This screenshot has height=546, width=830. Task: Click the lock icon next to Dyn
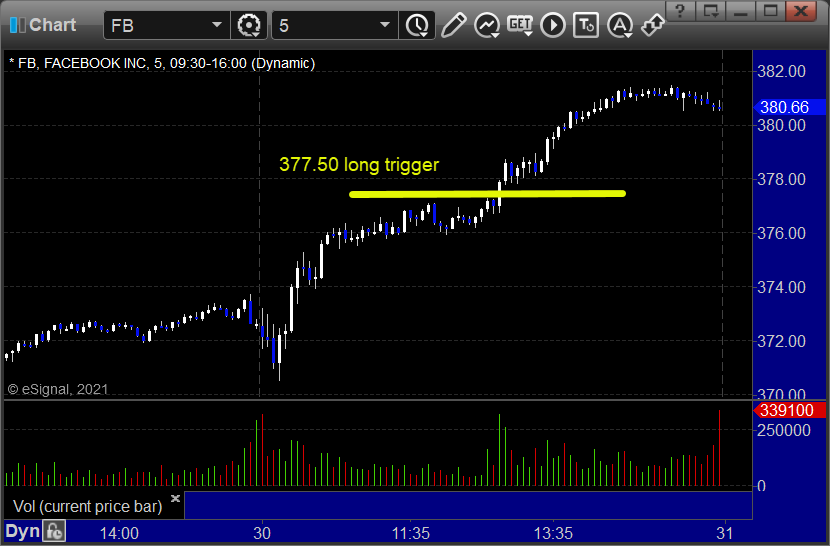pos(54,531)
